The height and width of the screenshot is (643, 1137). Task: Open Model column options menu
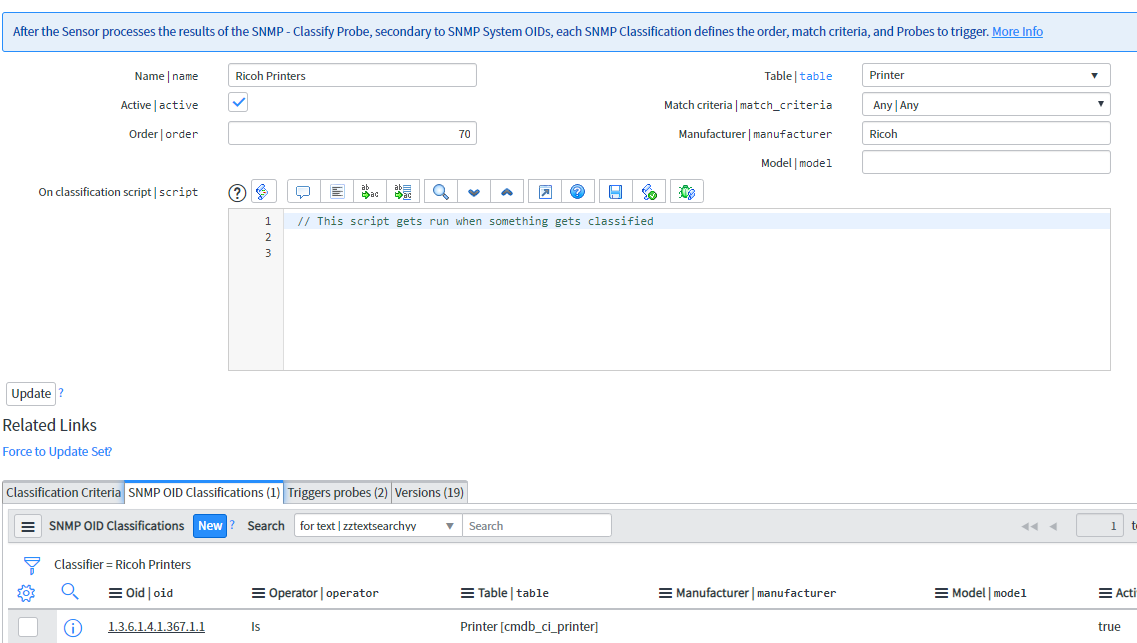941,593
